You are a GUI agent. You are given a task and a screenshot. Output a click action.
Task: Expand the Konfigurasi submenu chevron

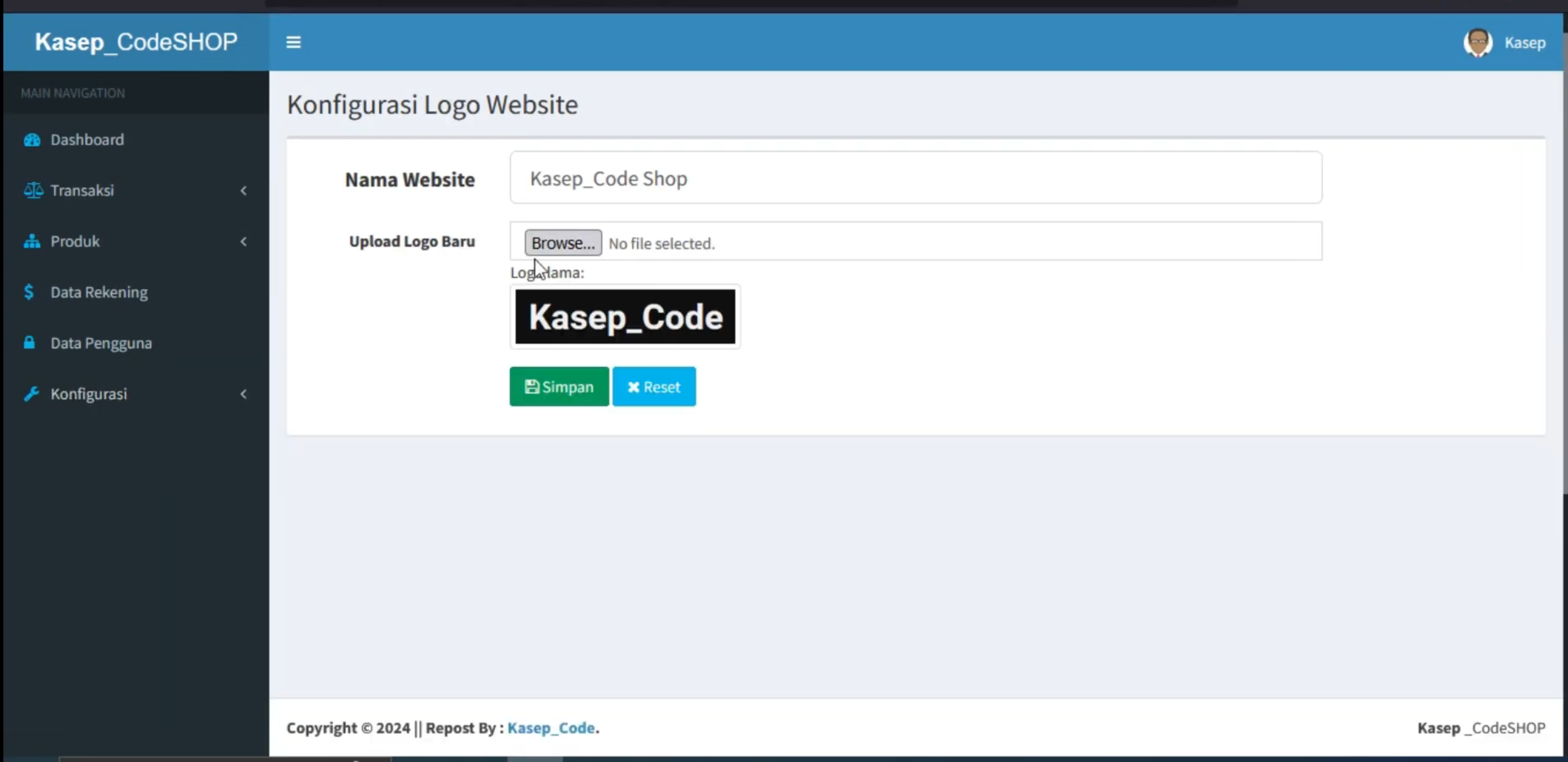(243, 394)
